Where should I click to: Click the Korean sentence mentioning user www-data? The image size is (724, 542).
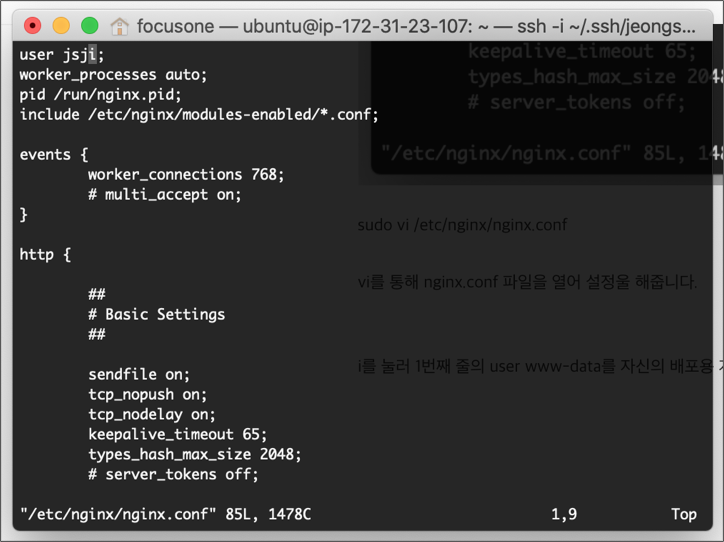pos(540,366)
